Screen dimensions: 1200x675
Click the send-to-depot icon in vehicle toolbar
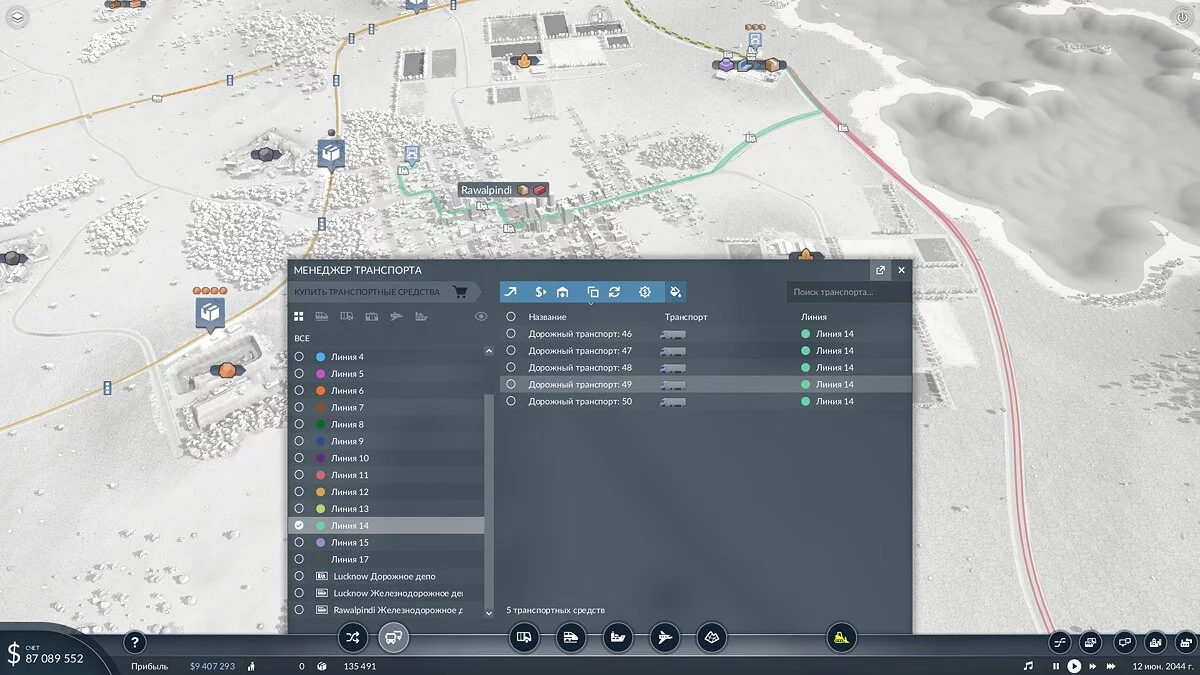coord(563,292)
